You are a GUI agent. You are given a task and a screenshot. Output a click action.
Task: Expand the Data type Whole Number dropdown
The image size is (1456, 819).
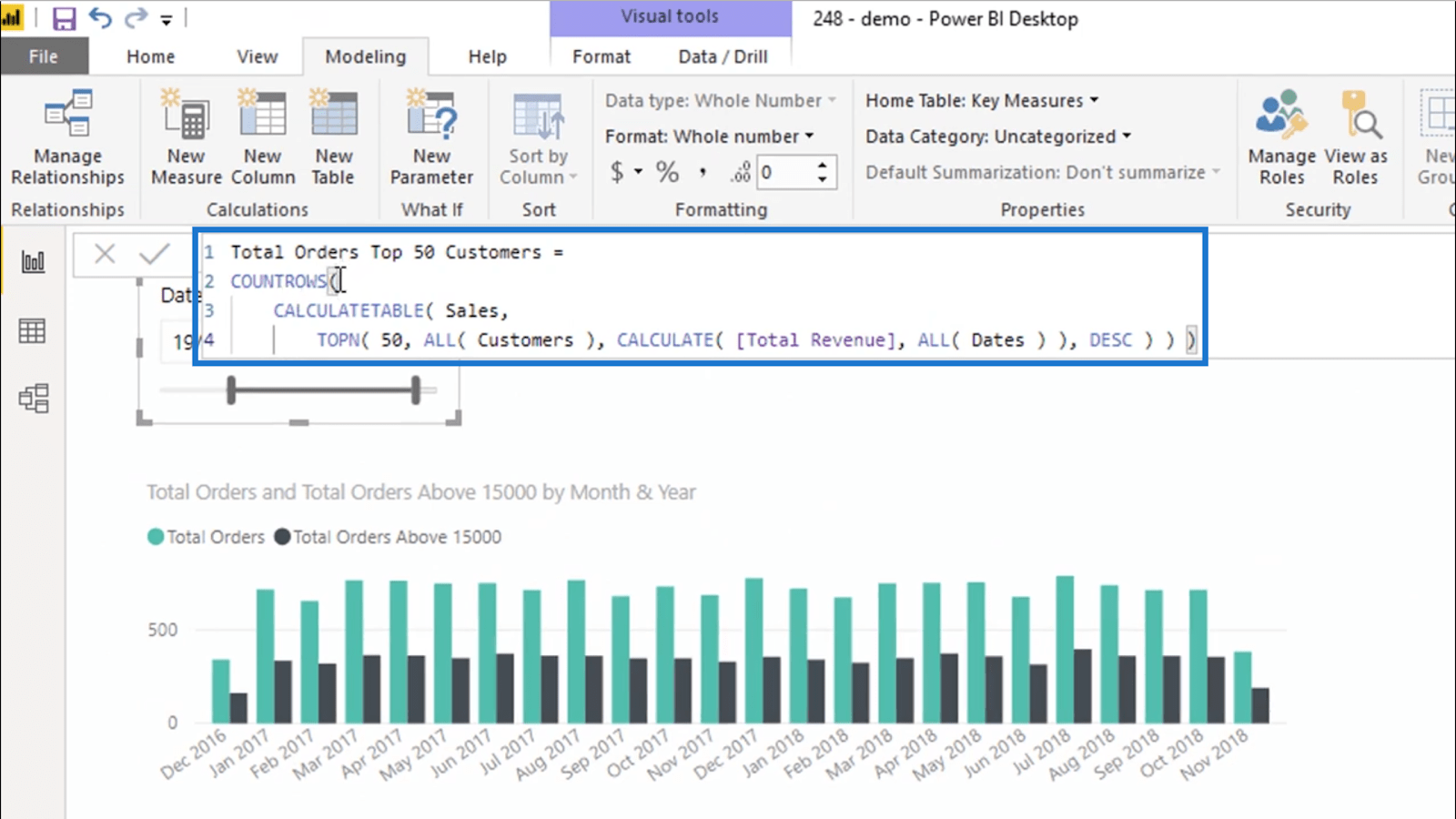point(721,101)
